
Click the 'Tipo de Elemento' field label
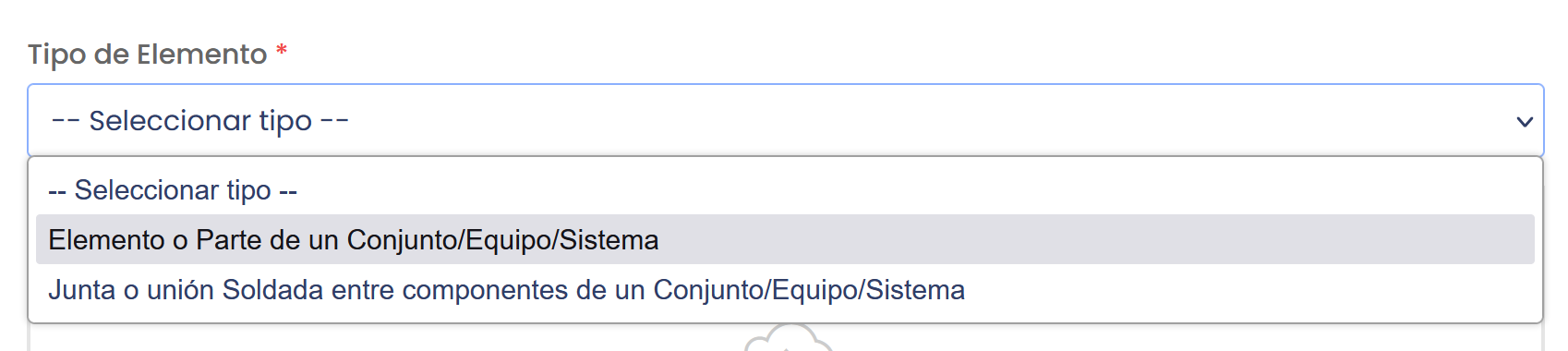point(148,54)
